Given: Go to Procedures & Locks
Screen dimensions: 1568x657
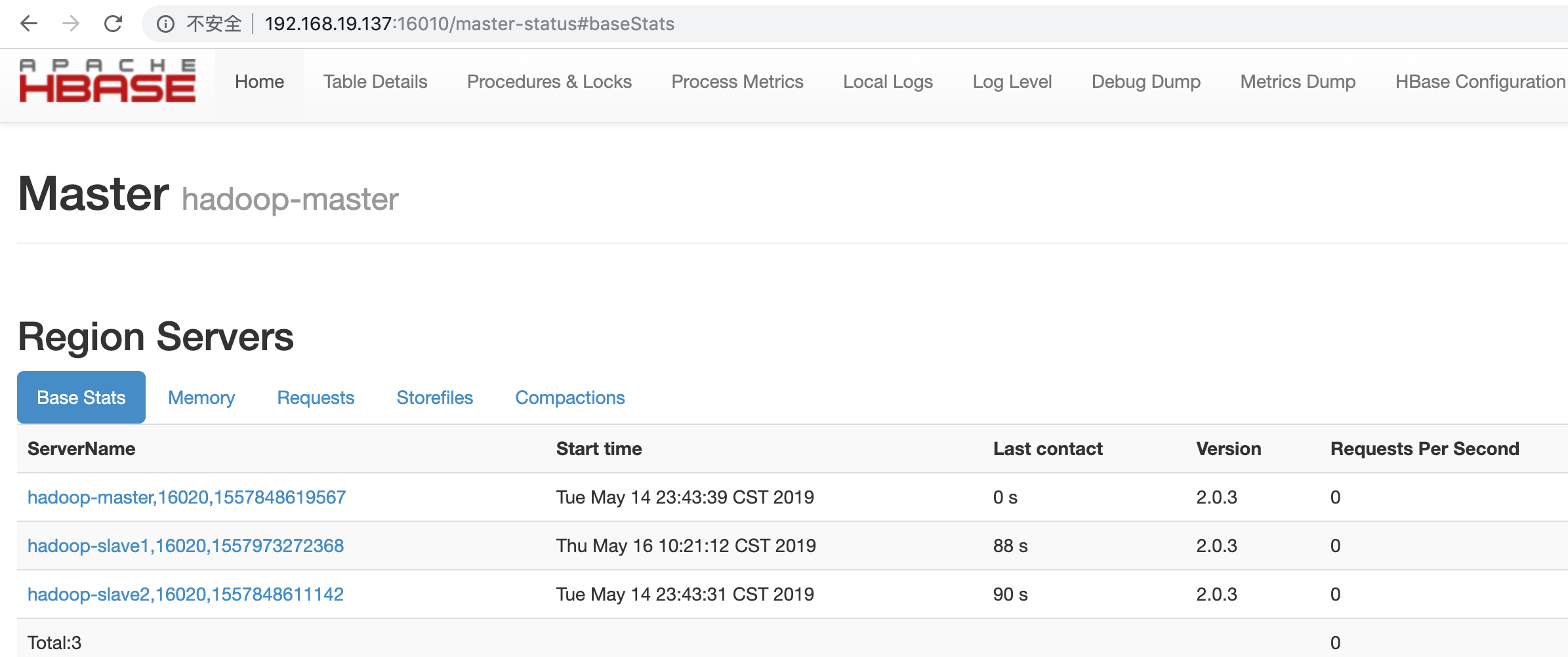Looking at the screenshot, I should click(549, 82).
